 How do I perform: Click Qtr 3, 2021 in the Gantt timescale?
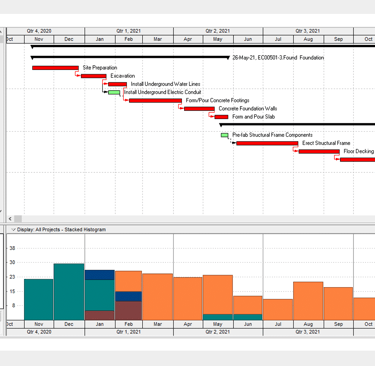[x=308, y=31]
